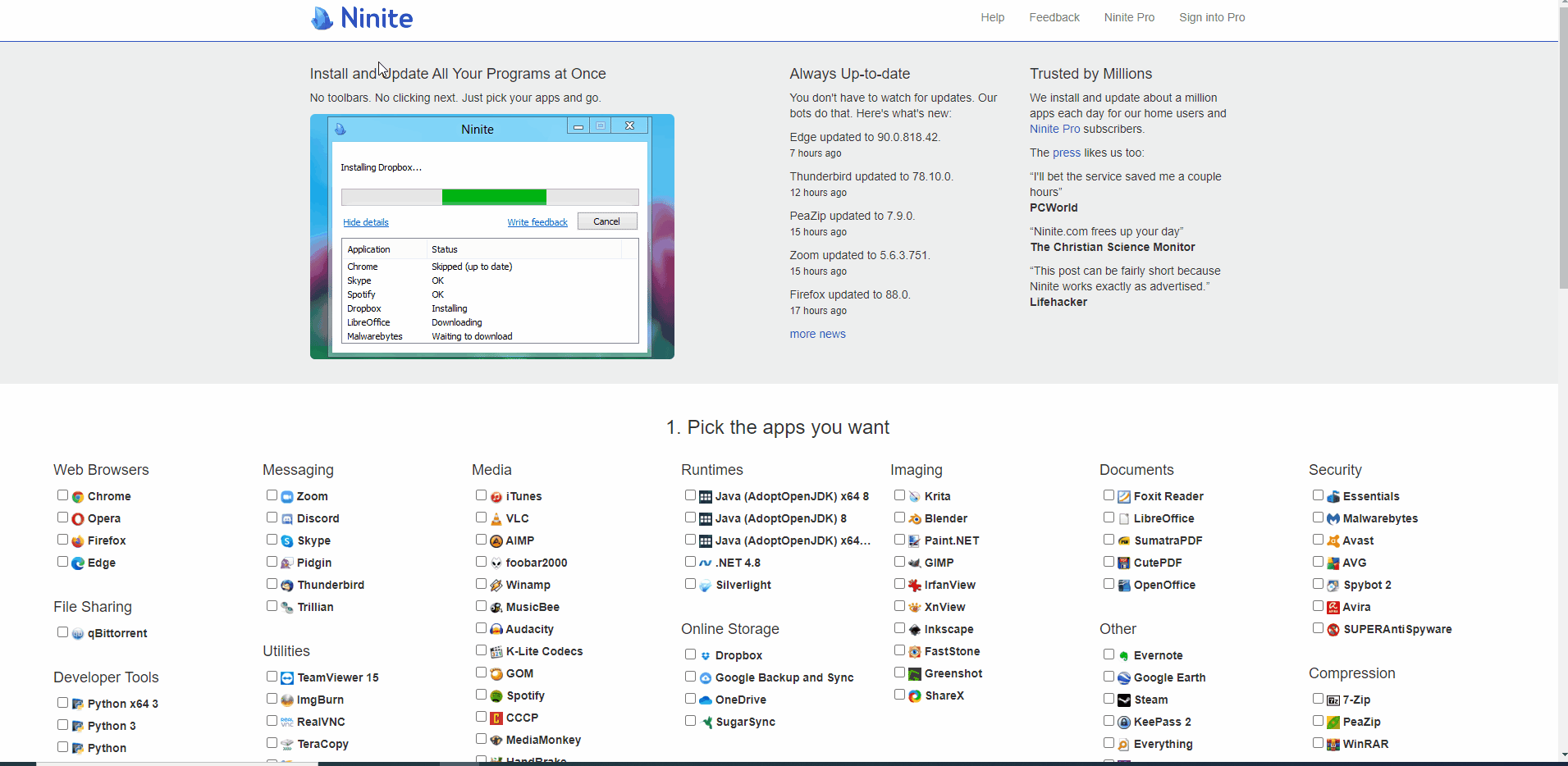Image resolution: width=1568 pixels, height=766 pixels.
Task: Open the Help page from top navigation
Action: 992,17
